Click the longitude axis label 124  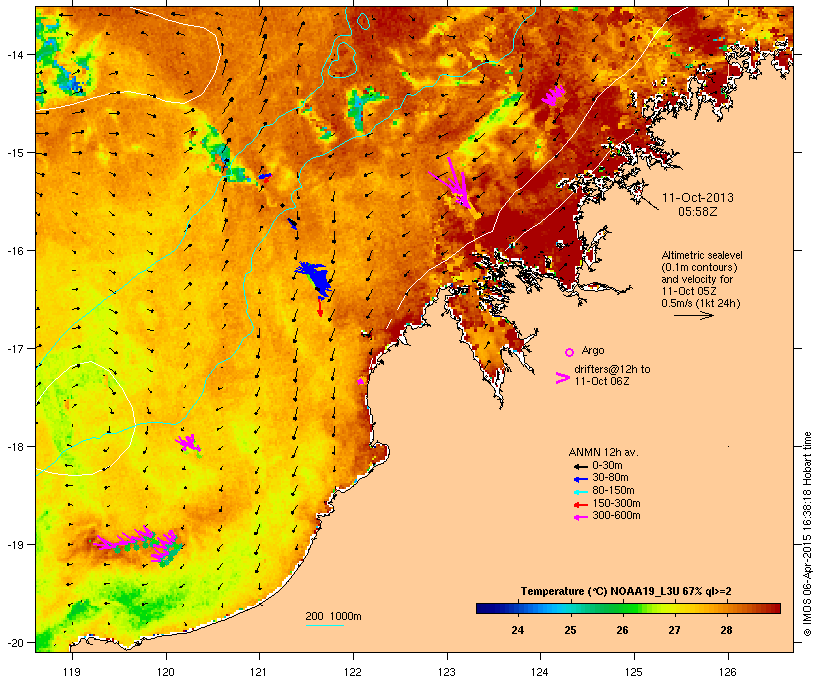click(x=540, y=672)
